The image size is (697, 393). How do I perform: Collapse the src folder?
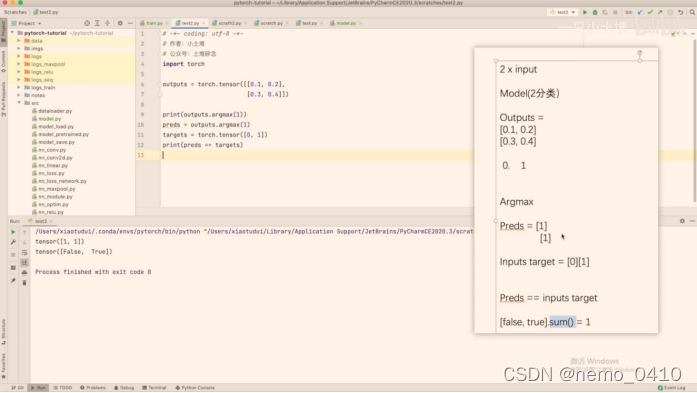[19, 103]
